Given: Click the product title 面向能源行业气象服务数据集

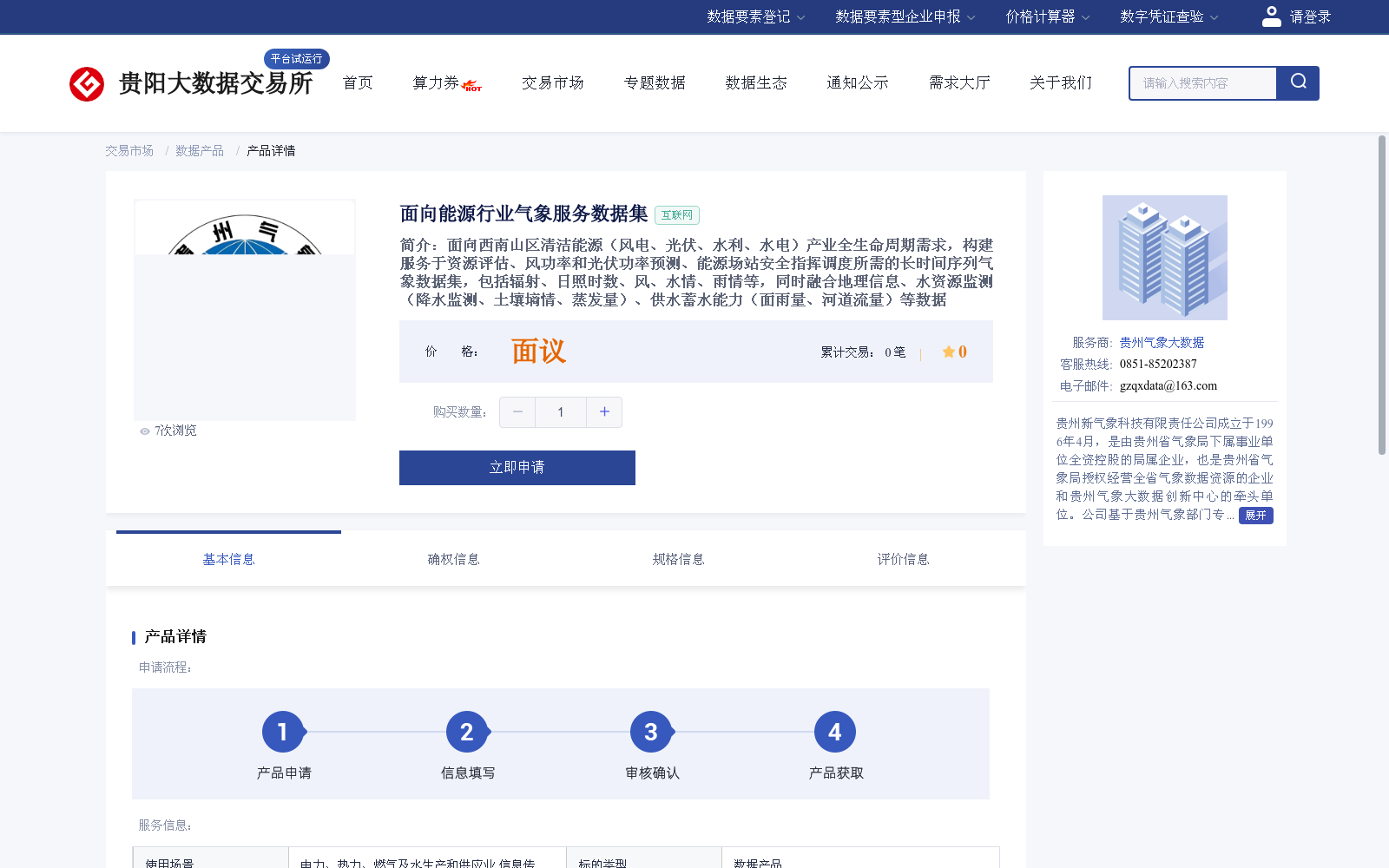Looking at the screenshot, I should pos(524,214).
